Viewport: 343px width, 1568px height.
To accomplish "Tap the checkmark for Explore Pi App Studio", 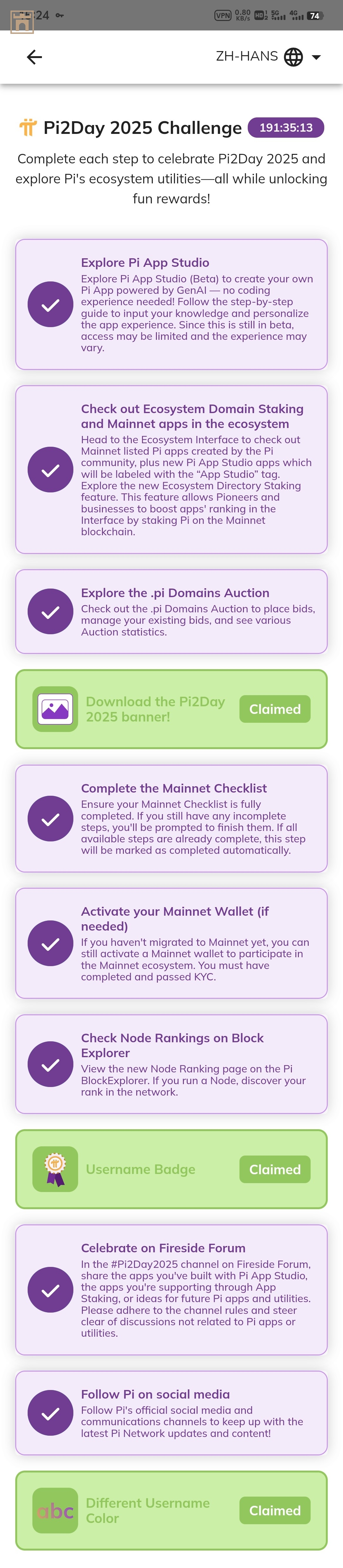I will point(50,304).
